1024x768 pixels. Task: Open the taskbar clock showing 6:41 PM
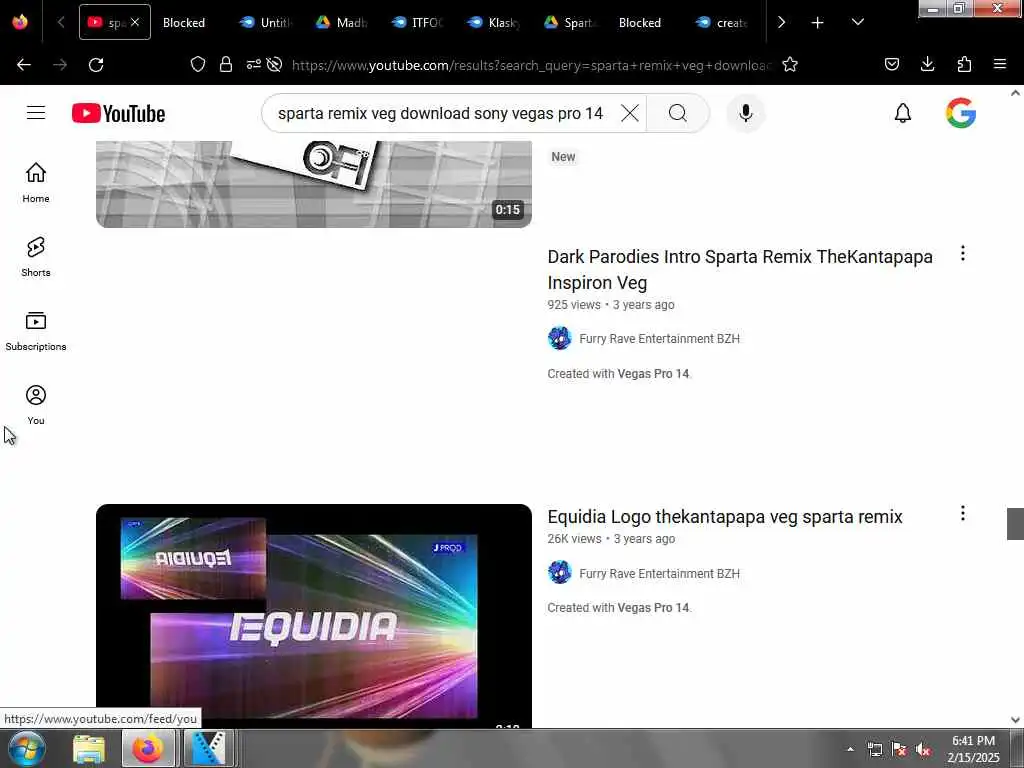973,749
